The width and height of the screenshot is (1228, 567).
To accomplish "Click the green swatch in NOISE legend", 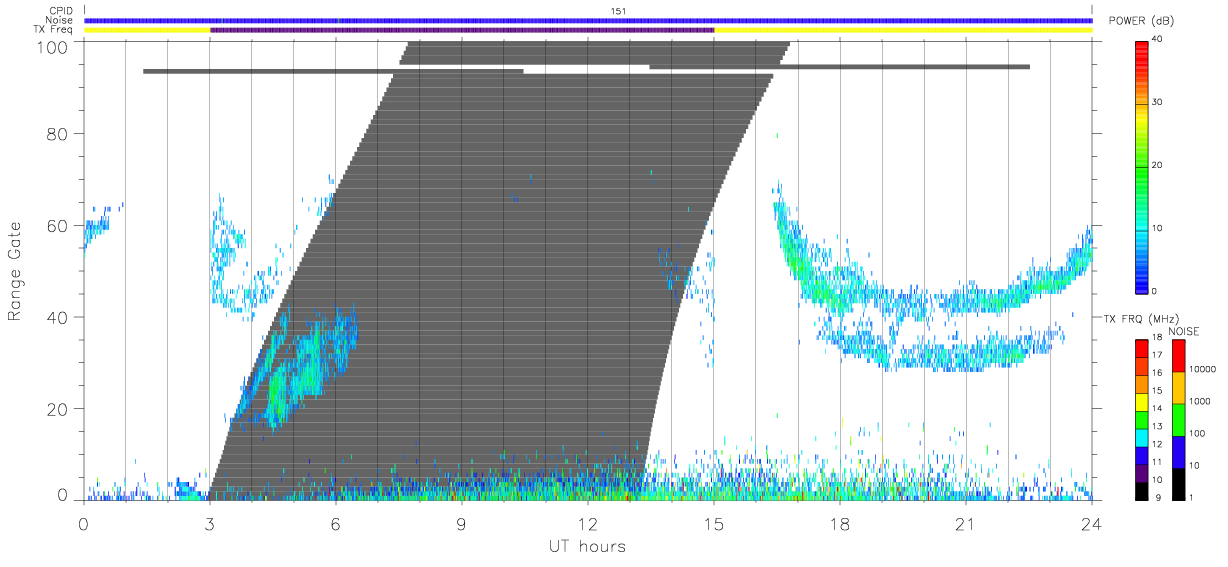I will pos(1177,420).
